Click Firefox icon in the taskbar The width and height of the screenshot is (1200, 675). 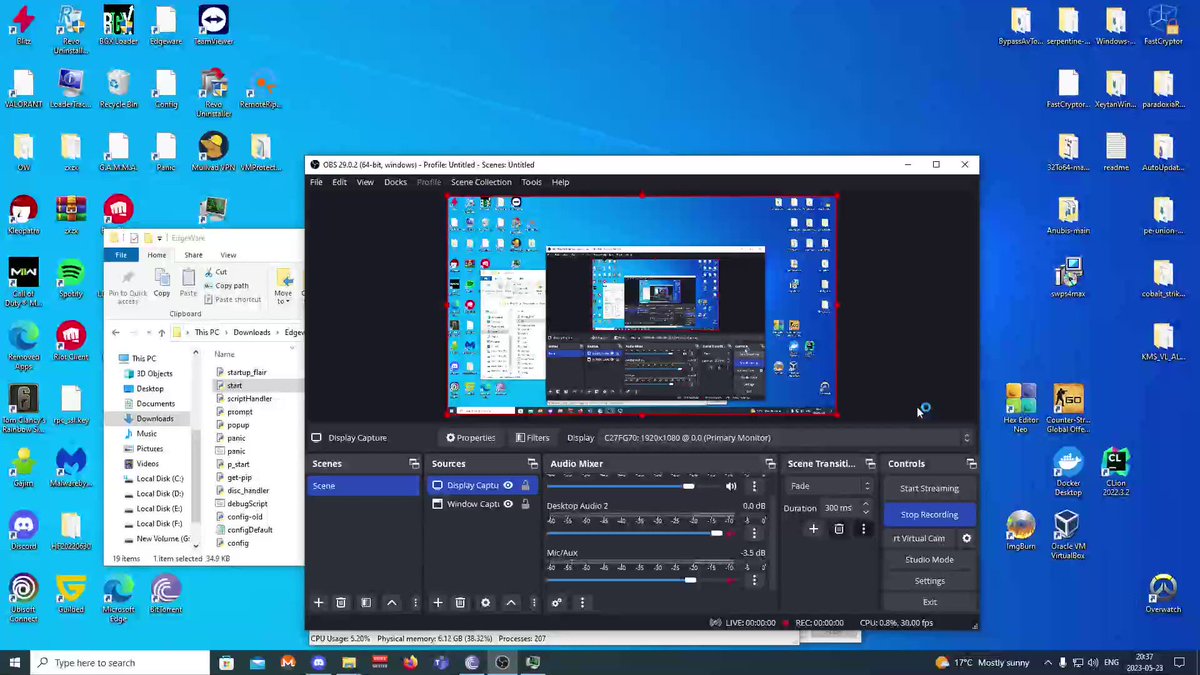pyautogui.click(x=410, y=662)
